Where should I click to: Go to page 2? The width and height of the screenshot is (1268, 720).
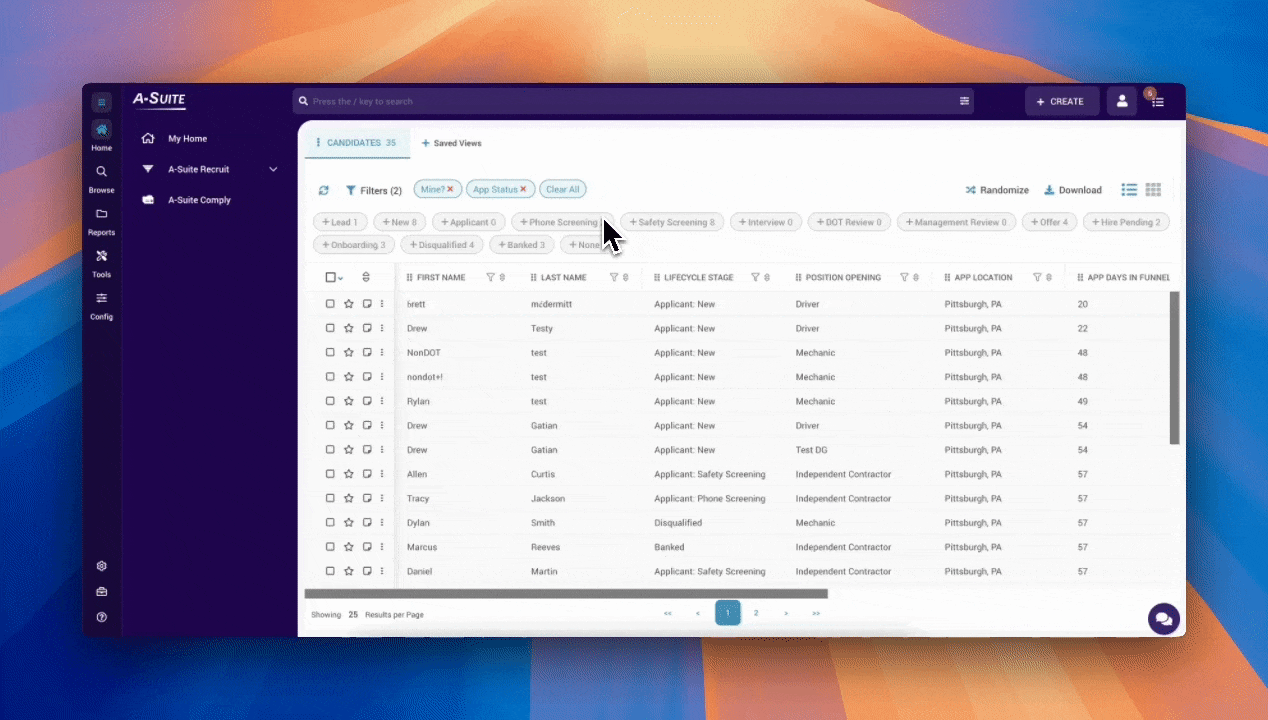click(x=756, y=613)
